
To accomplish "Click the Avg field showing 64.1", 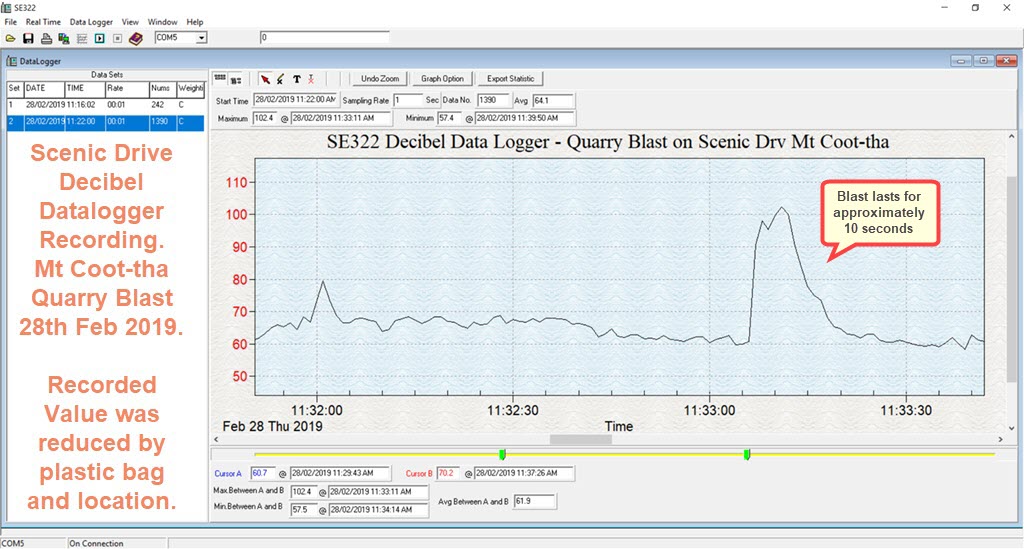I will (x=553, y=100).
